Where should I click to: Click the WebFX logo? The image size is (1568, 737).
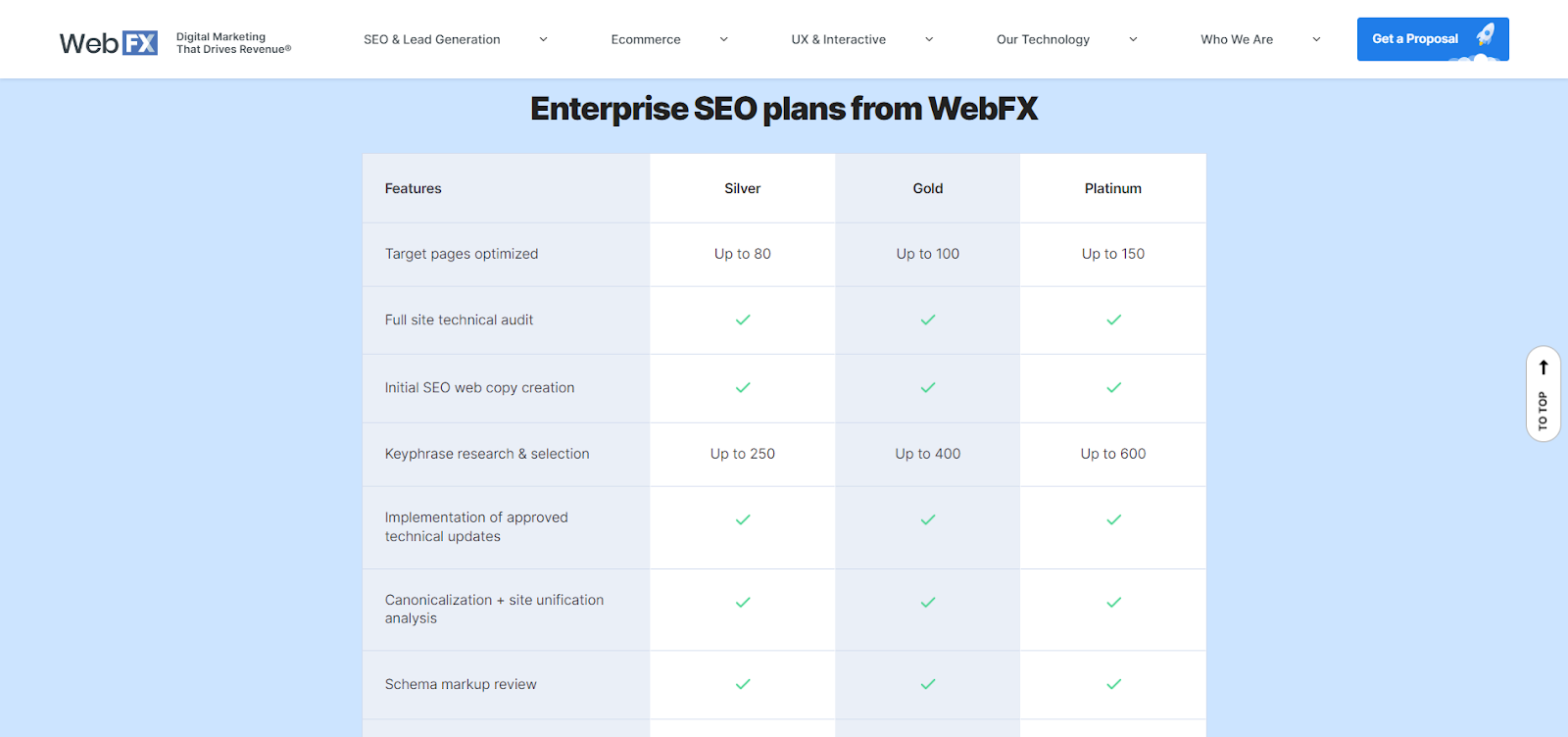pos(108,43)
